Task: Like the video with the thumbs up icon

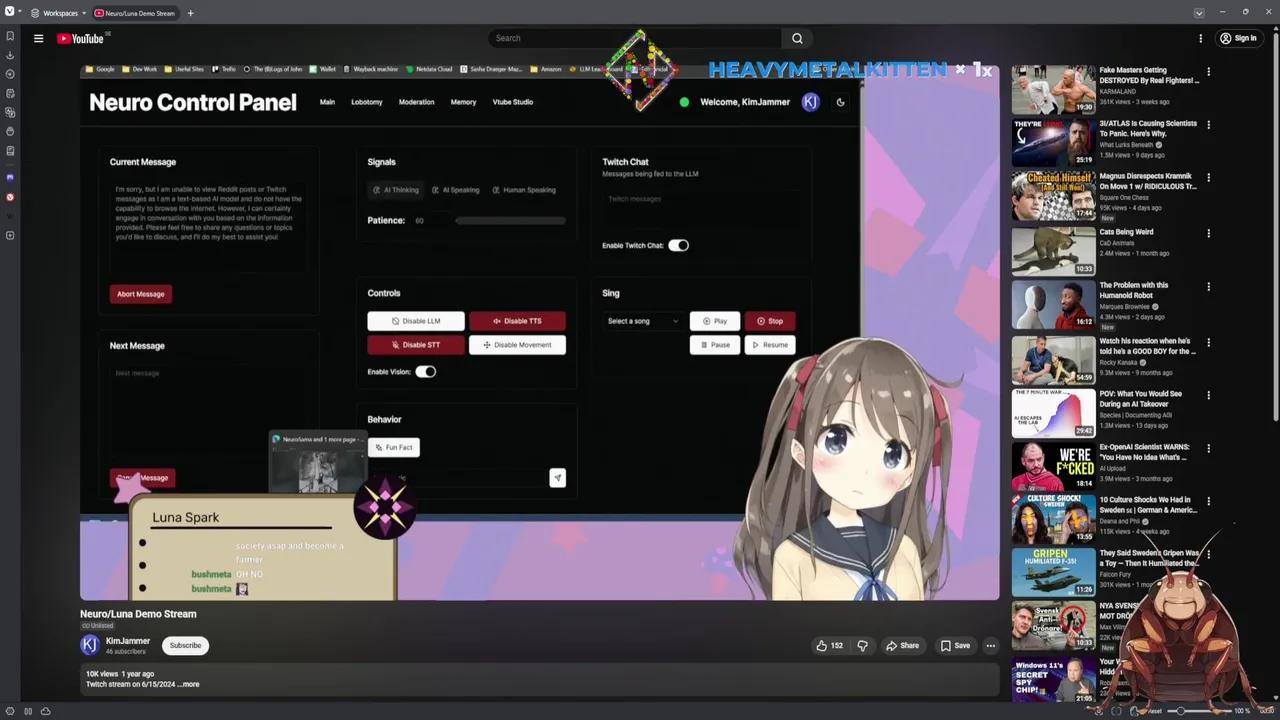Action: (821, 645)
